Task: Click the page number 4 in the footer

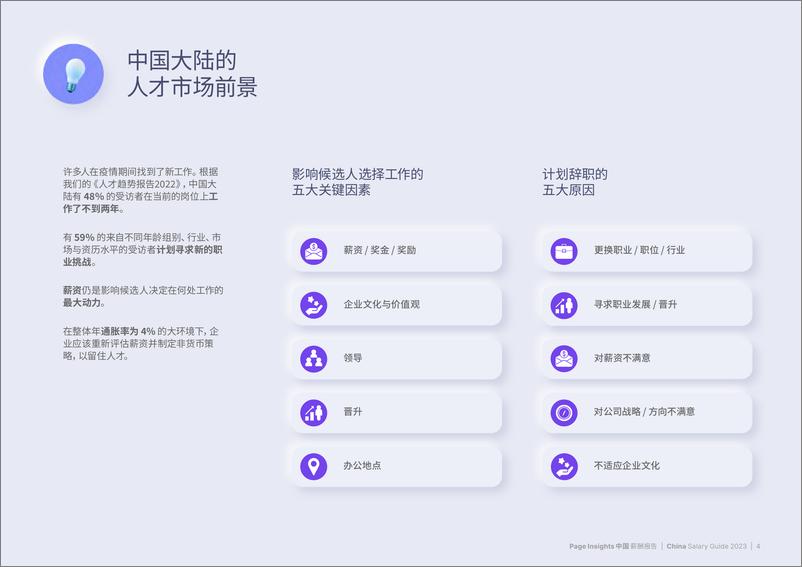Action: point(758,547)
